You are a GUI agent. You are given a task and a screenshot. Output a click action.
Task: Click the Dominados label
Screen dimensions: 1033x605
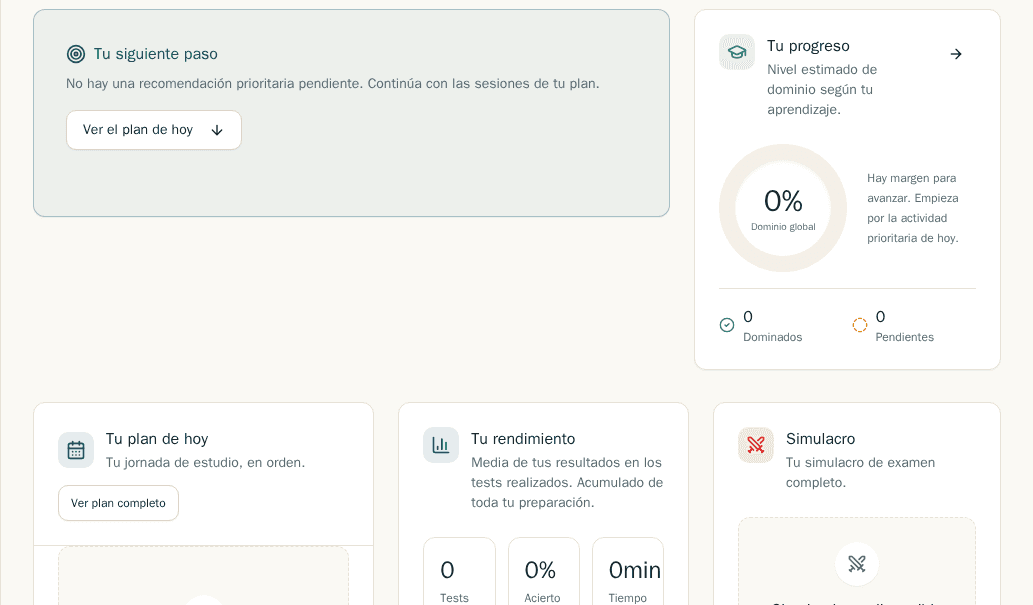coord(773,337)
